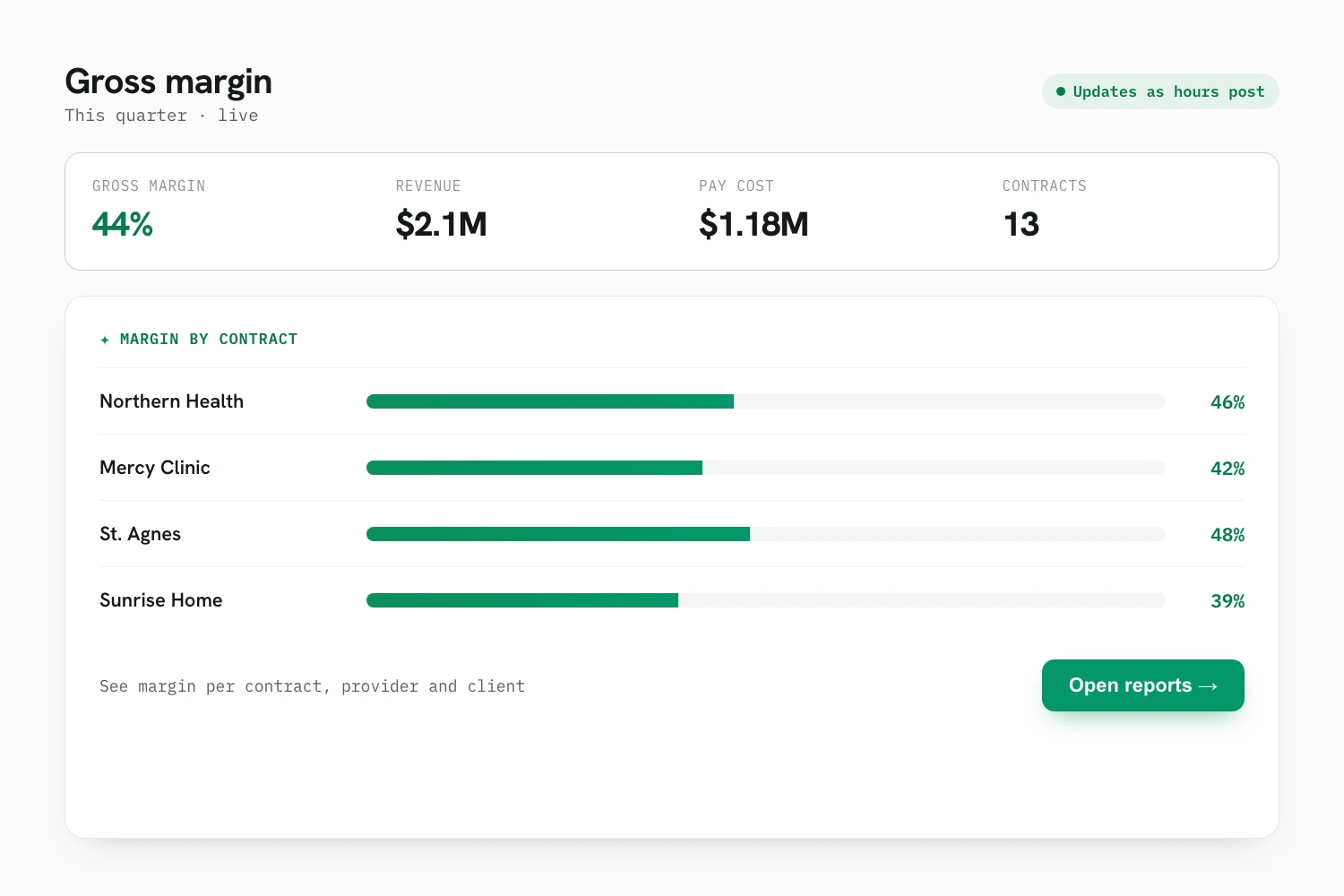Select the Sunrise Home progress bar
The image size is (1344, 896).
766,600
